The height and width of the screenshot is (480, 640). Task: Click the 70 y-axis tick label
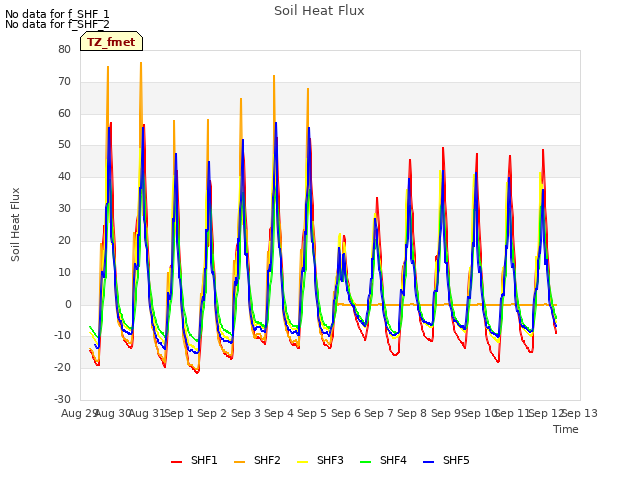click(64, 82)
